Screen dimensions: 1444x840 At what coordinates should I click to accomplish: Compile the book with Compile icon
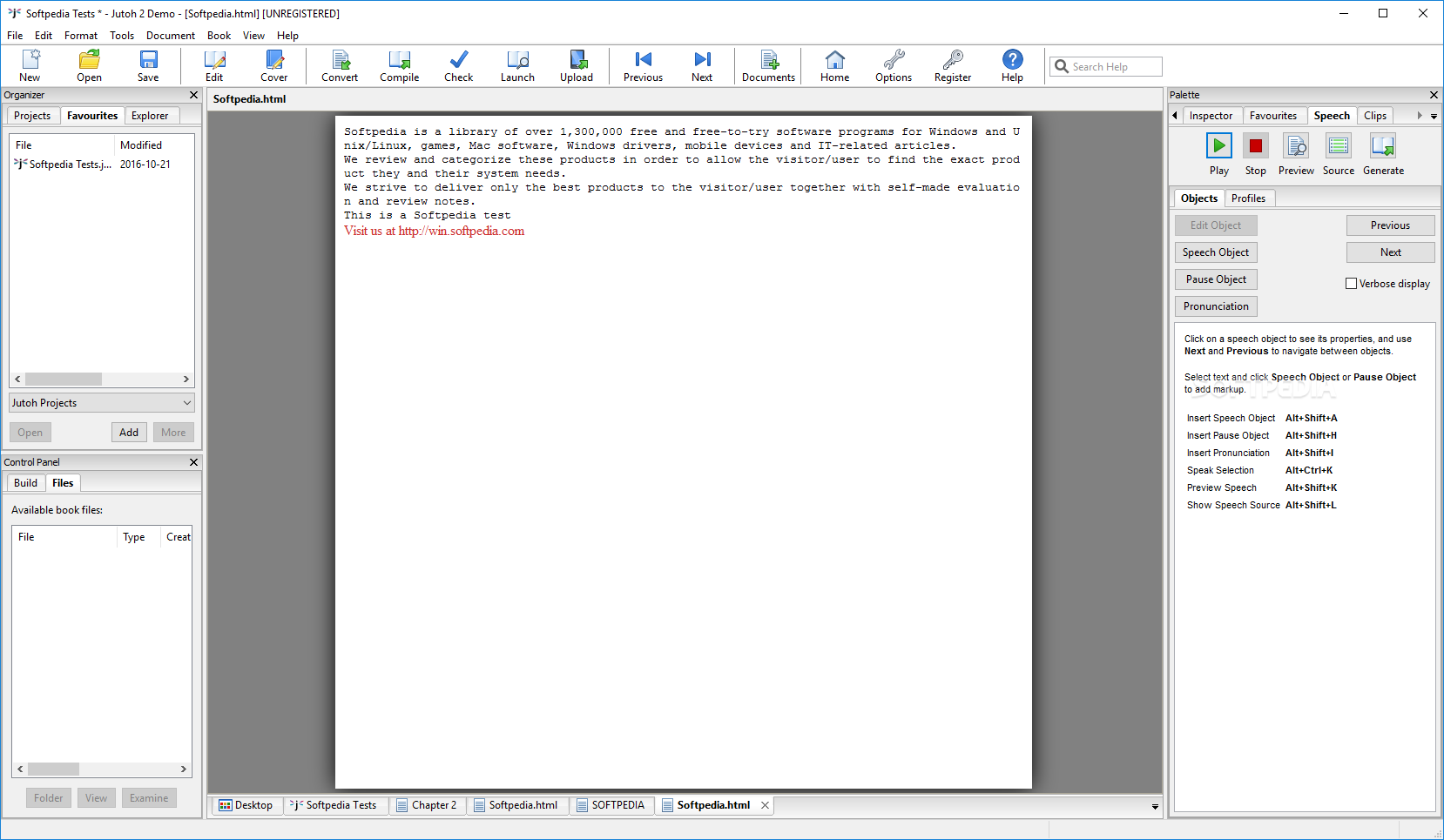point(400,66)
